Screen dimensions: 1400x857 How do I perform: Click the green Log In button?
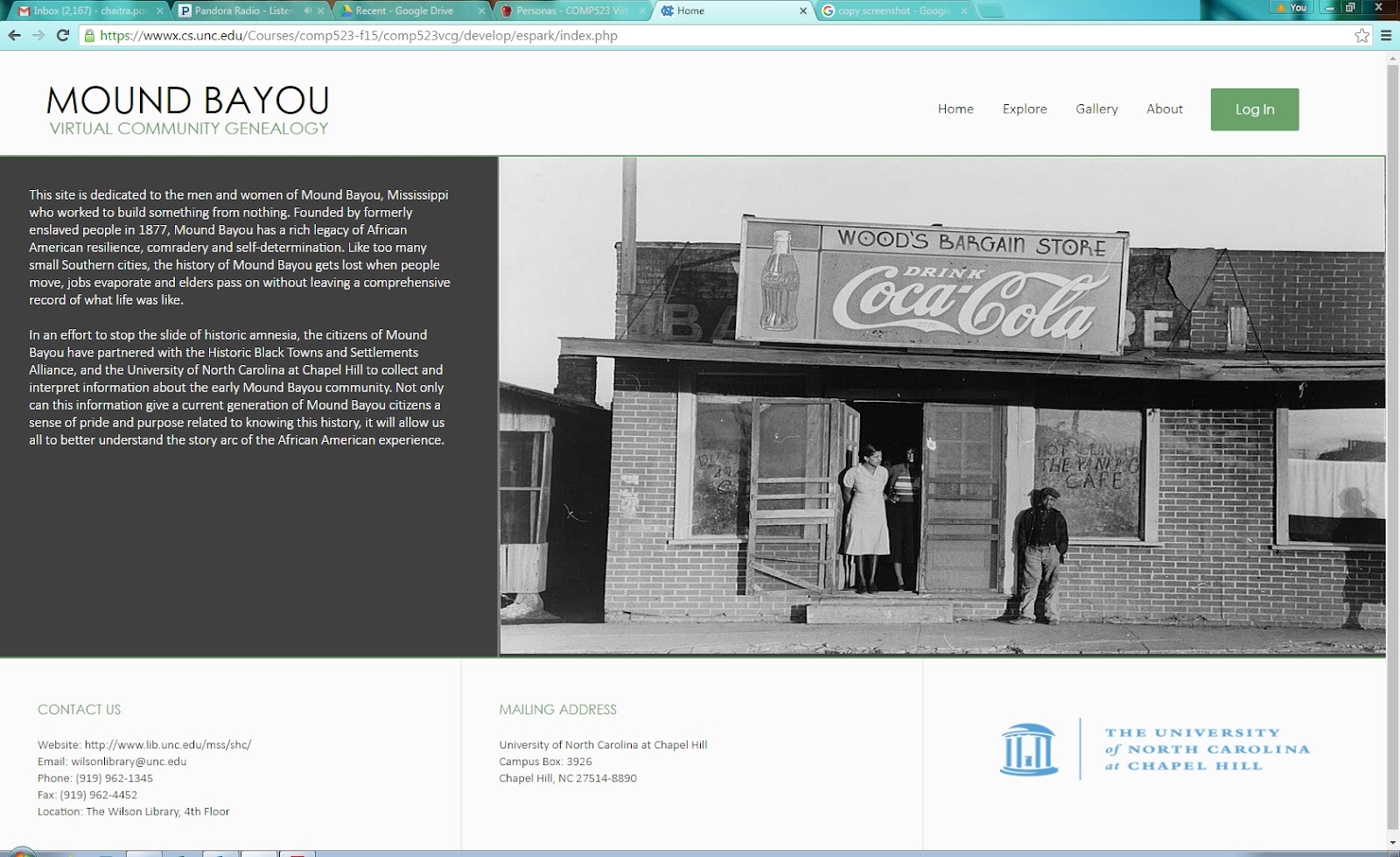coord(1255,109)
